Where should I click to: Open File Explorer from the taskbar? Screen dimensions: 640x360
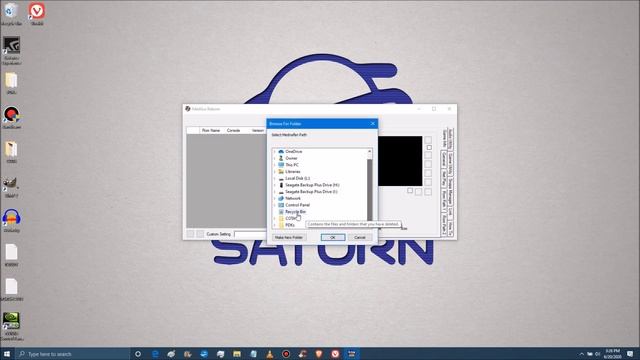[237, 354]
